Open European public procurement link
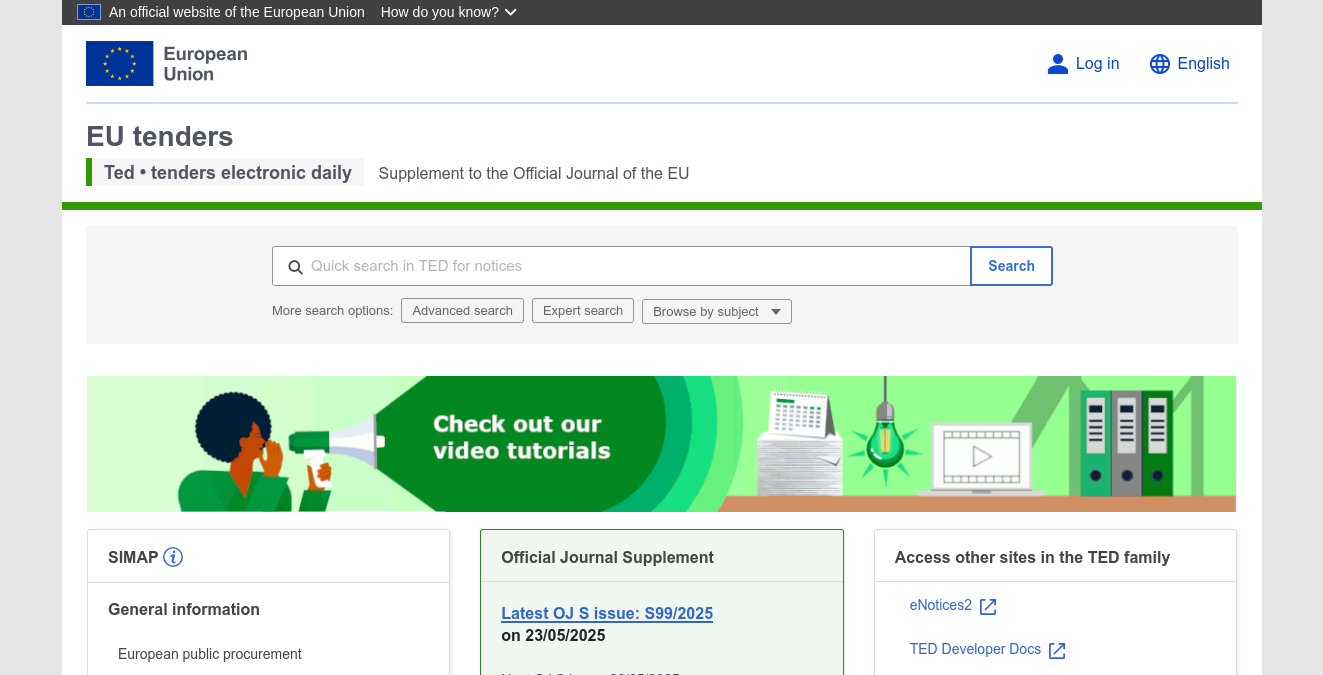1323x675 pixels. click(x=210, y=654)
